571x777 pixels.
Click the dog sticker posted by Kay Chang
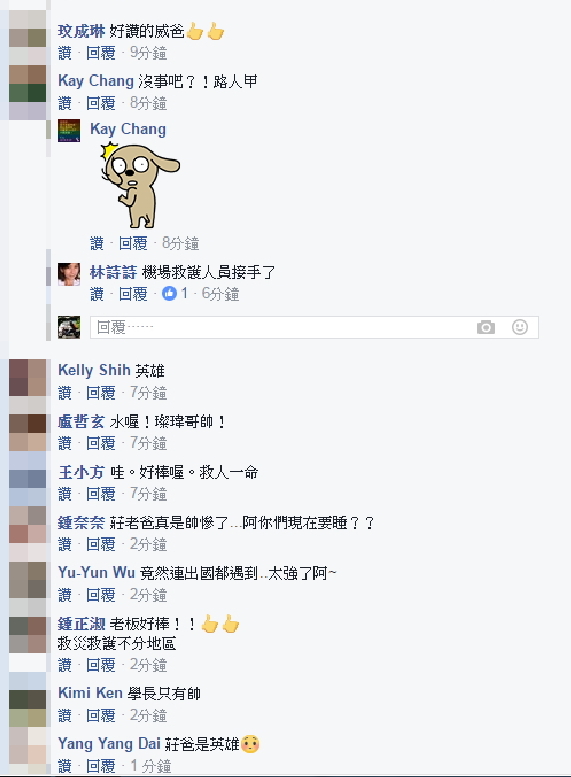[x=139, y=186]
